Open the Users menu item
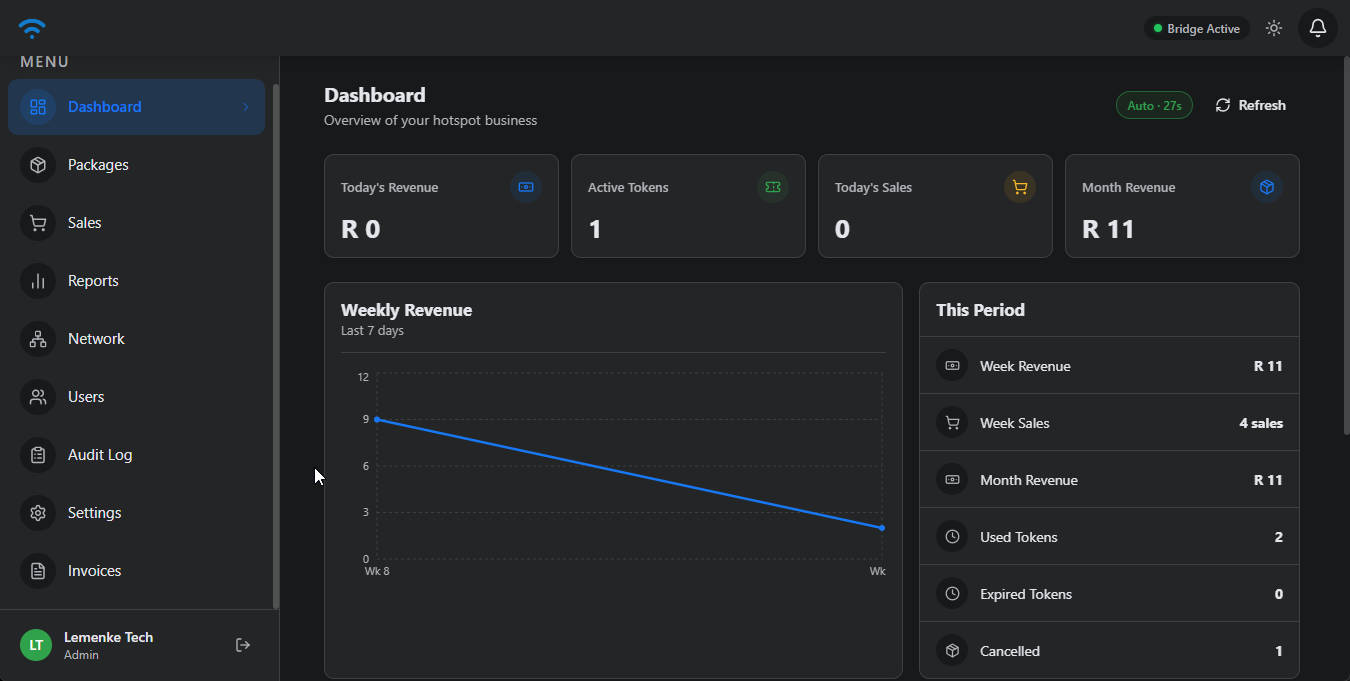 click(86, 397)
